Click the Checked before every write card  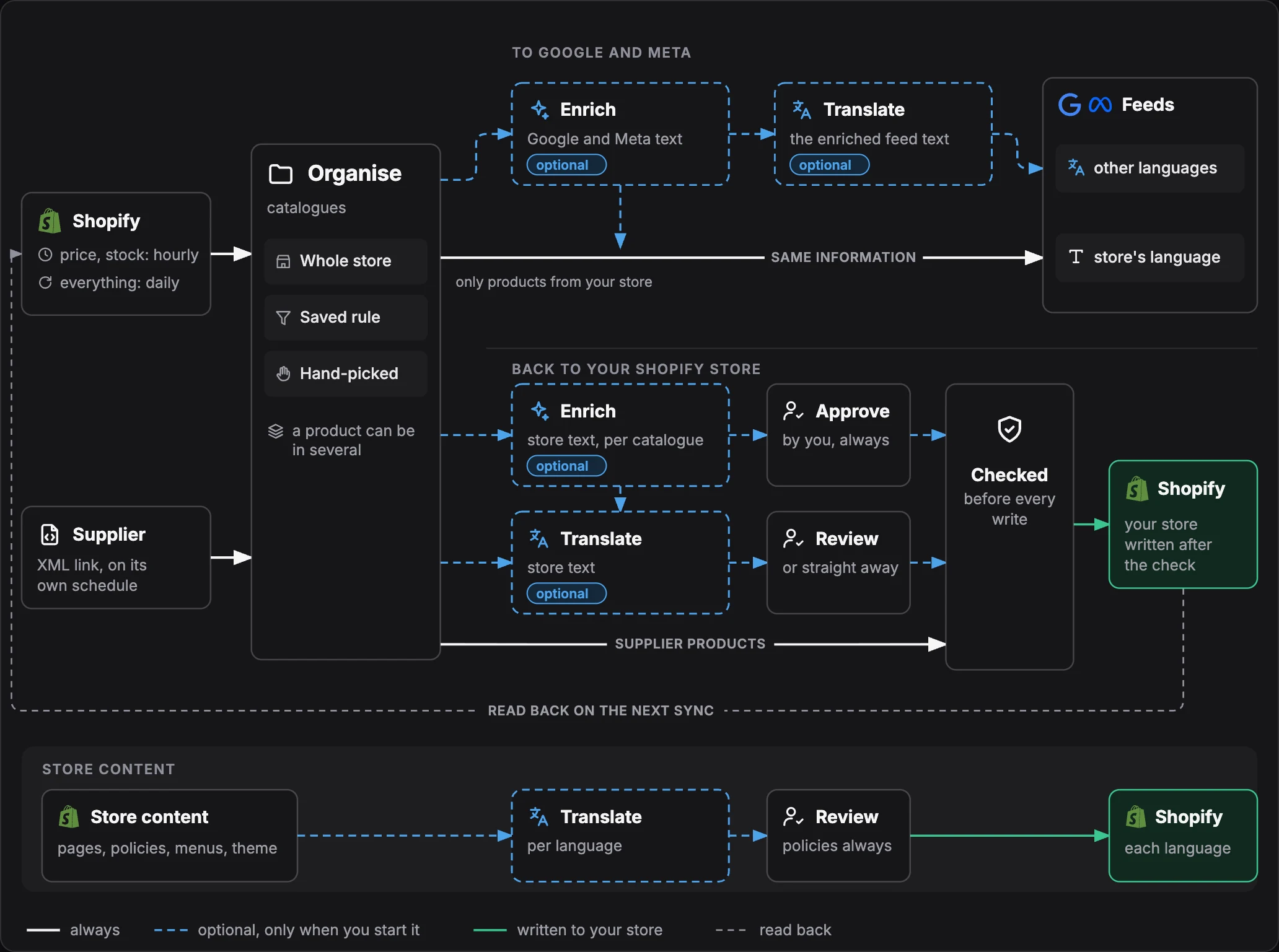click(x=1009, y=527)
